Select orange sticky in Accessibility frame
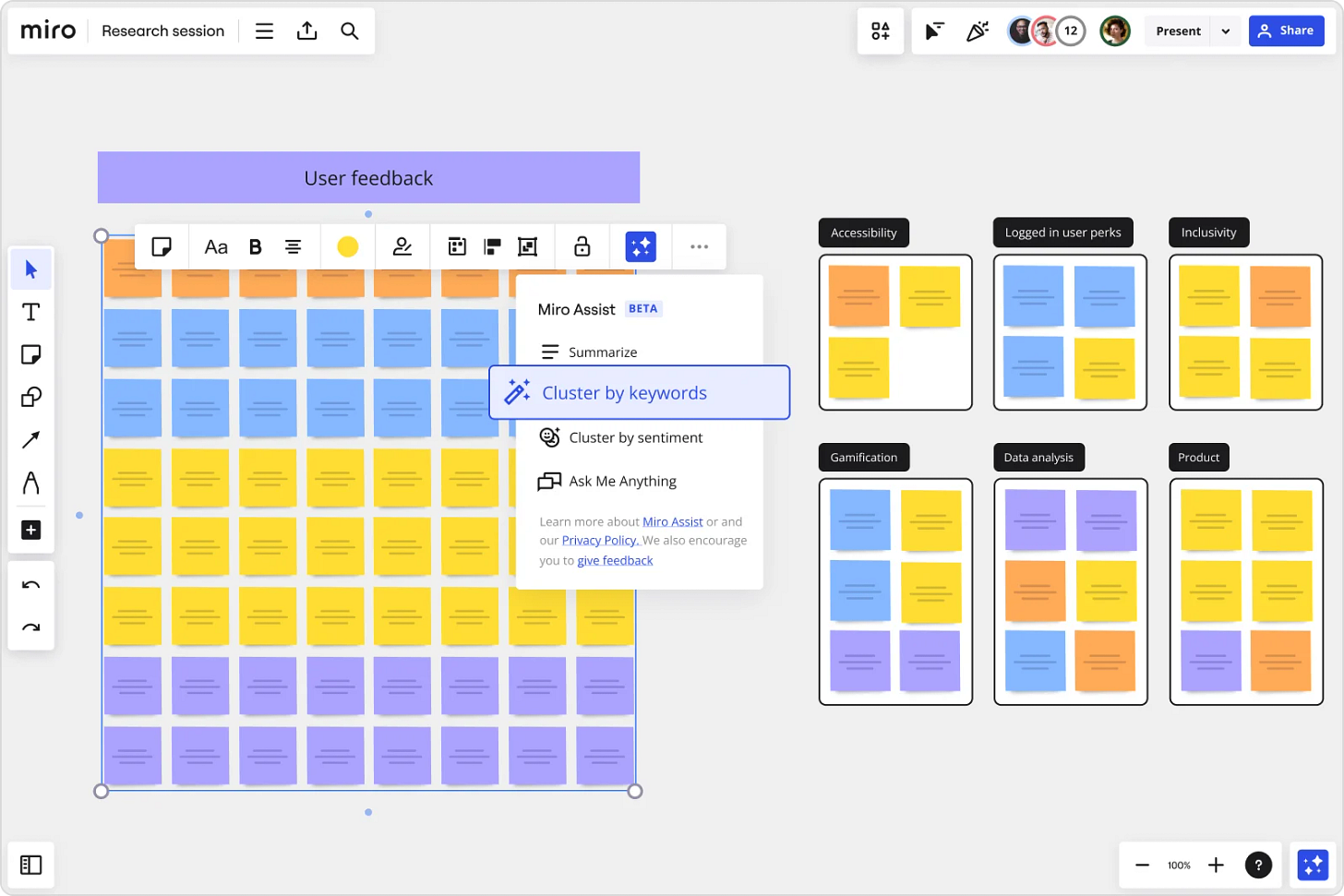This screenshot has height=896, width=1344. [x=858, y=296]
